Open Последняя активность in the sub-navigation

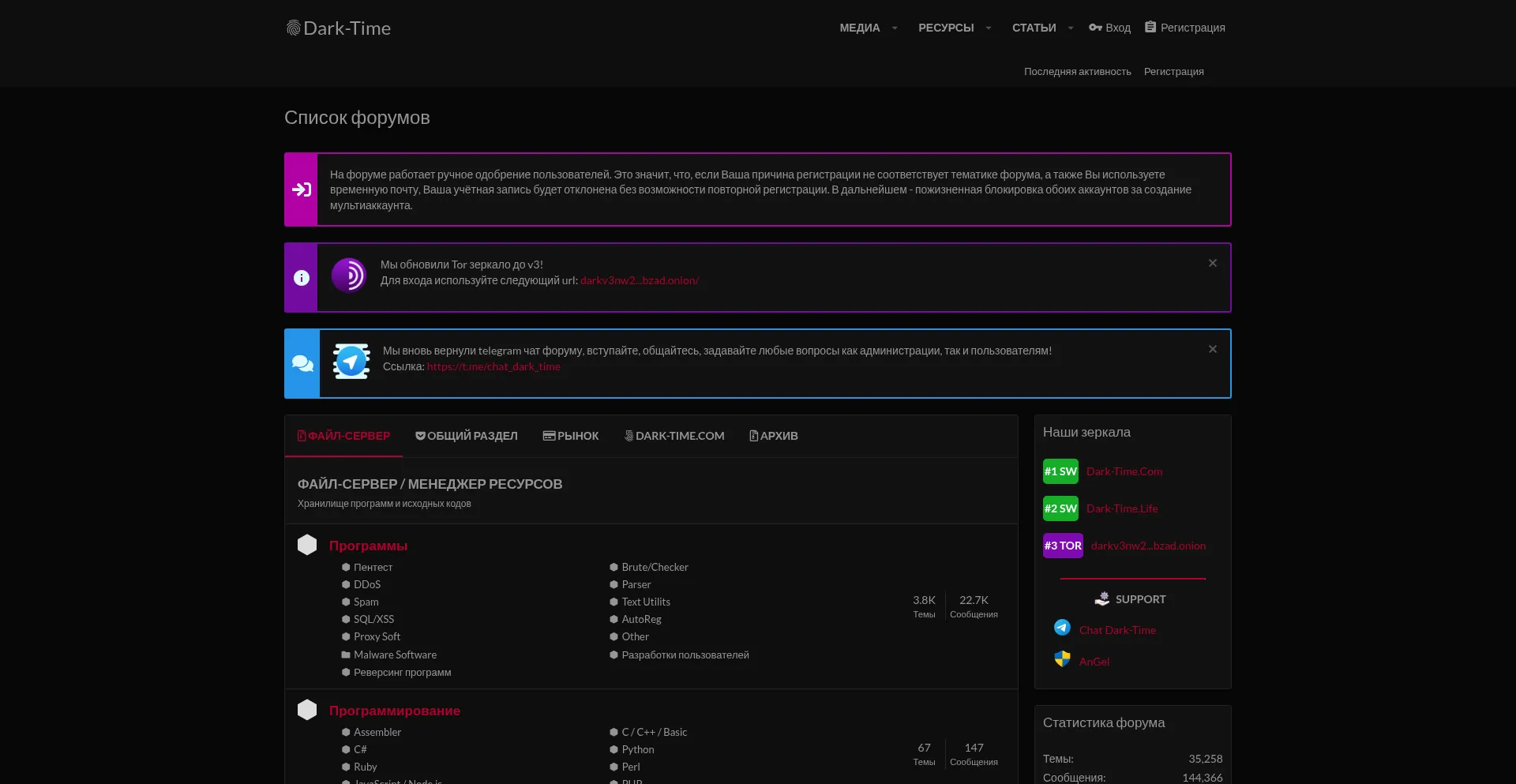tap(1077, 72)
